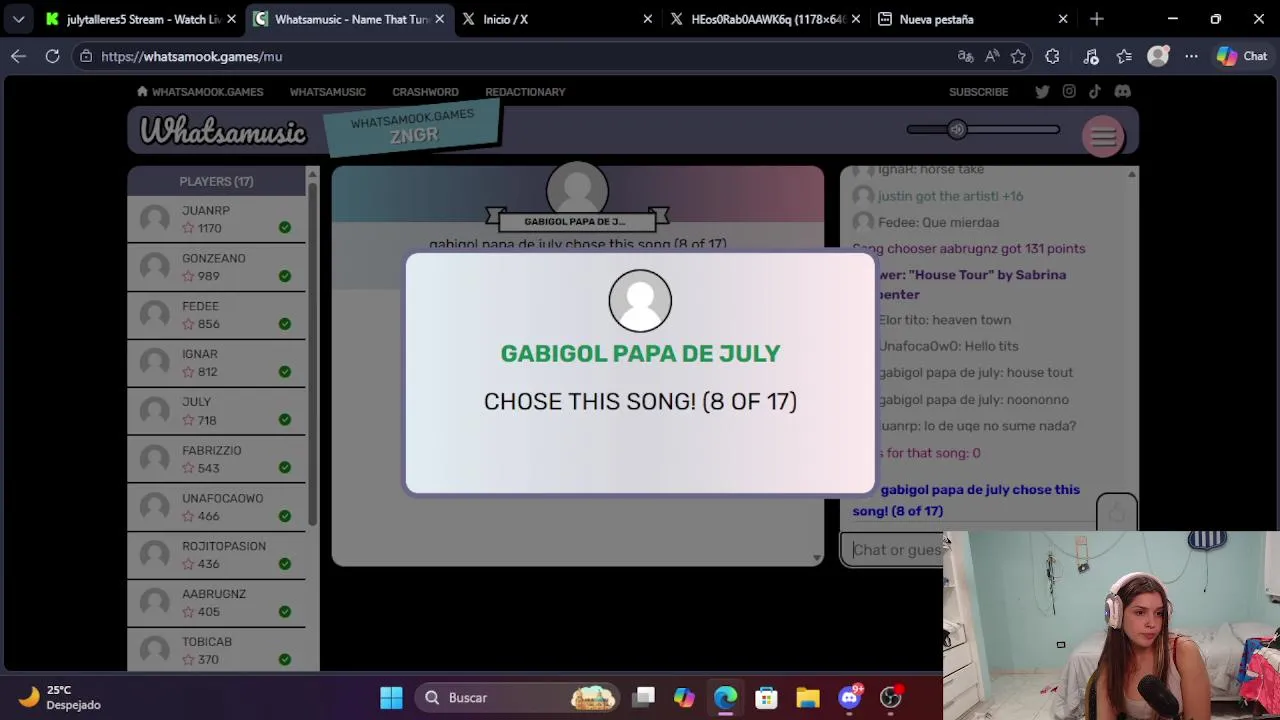Open Task View on the taskbar
The image size is (1280, 720).
click(644, 697)
